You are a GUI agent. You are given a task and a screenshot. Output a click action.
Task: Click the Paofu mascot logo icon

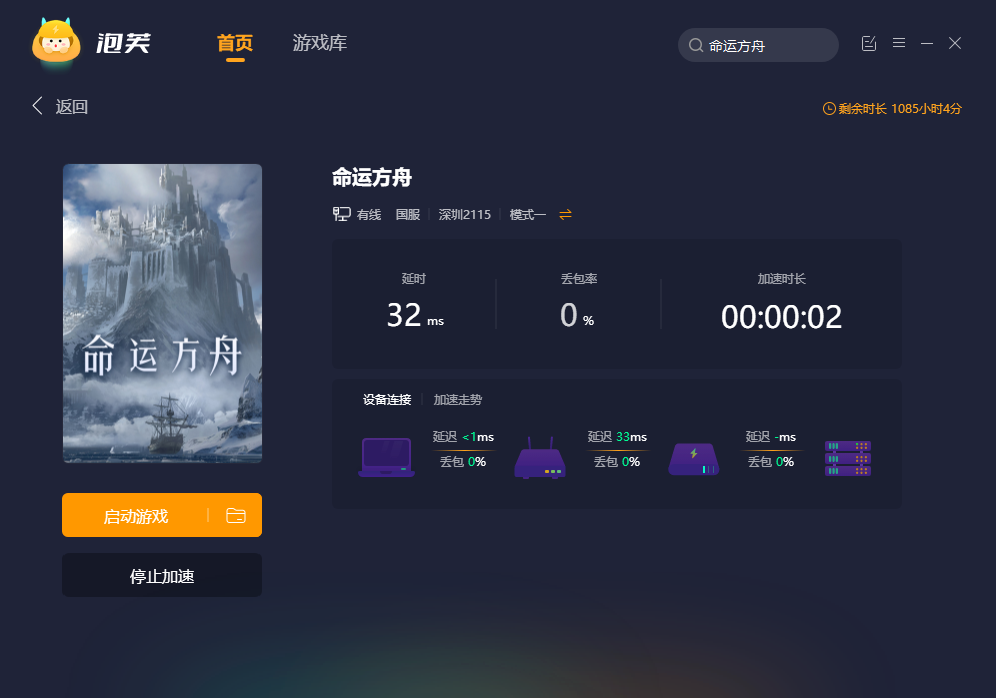click(57, 41)
